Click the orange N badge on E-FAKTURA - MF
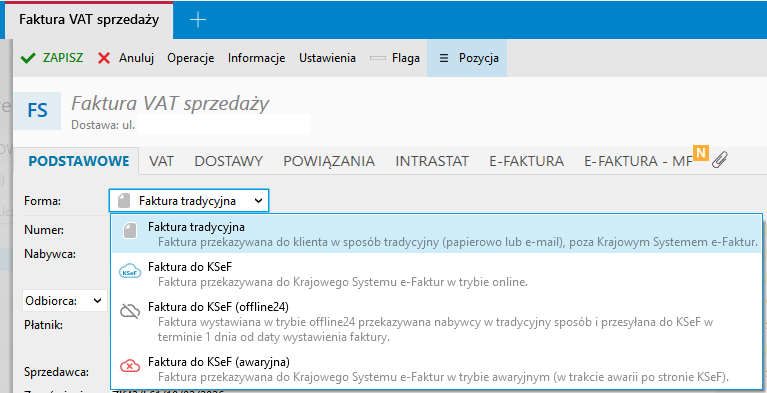 (701, 153)
